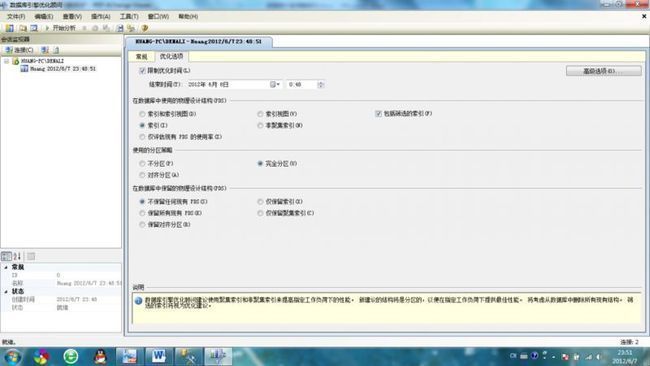Click the end time spinner arrows
Viewport: 650px width, 366px height.
pyautogui.click(x=320, y=84)
